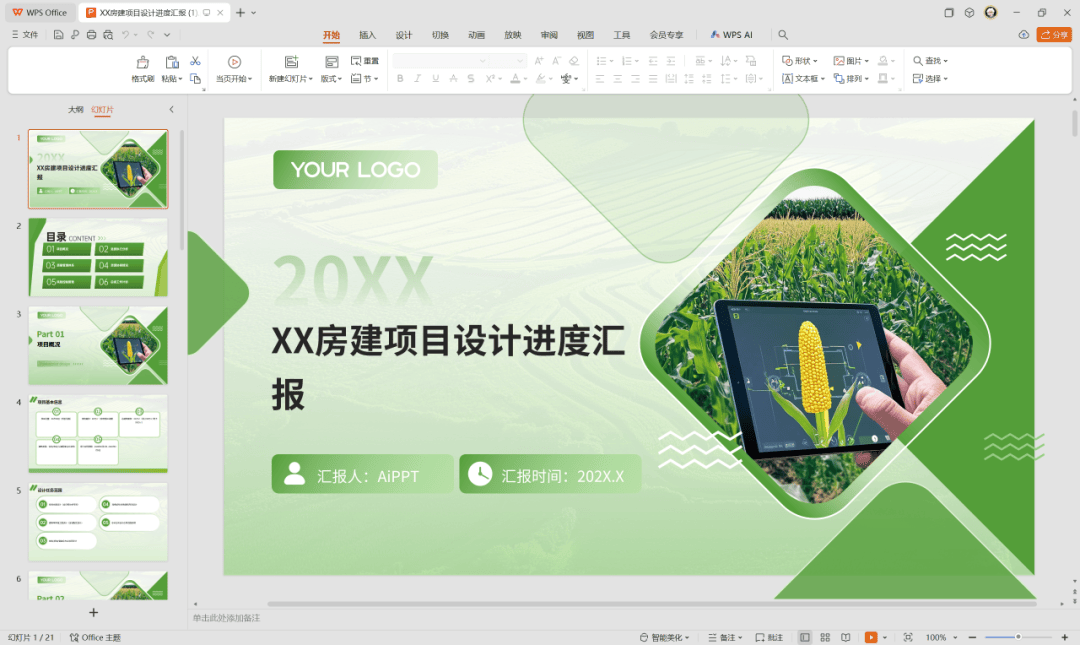Toggle normal view in the status bar
The image size is (1080, 645).
pos(805,637)
